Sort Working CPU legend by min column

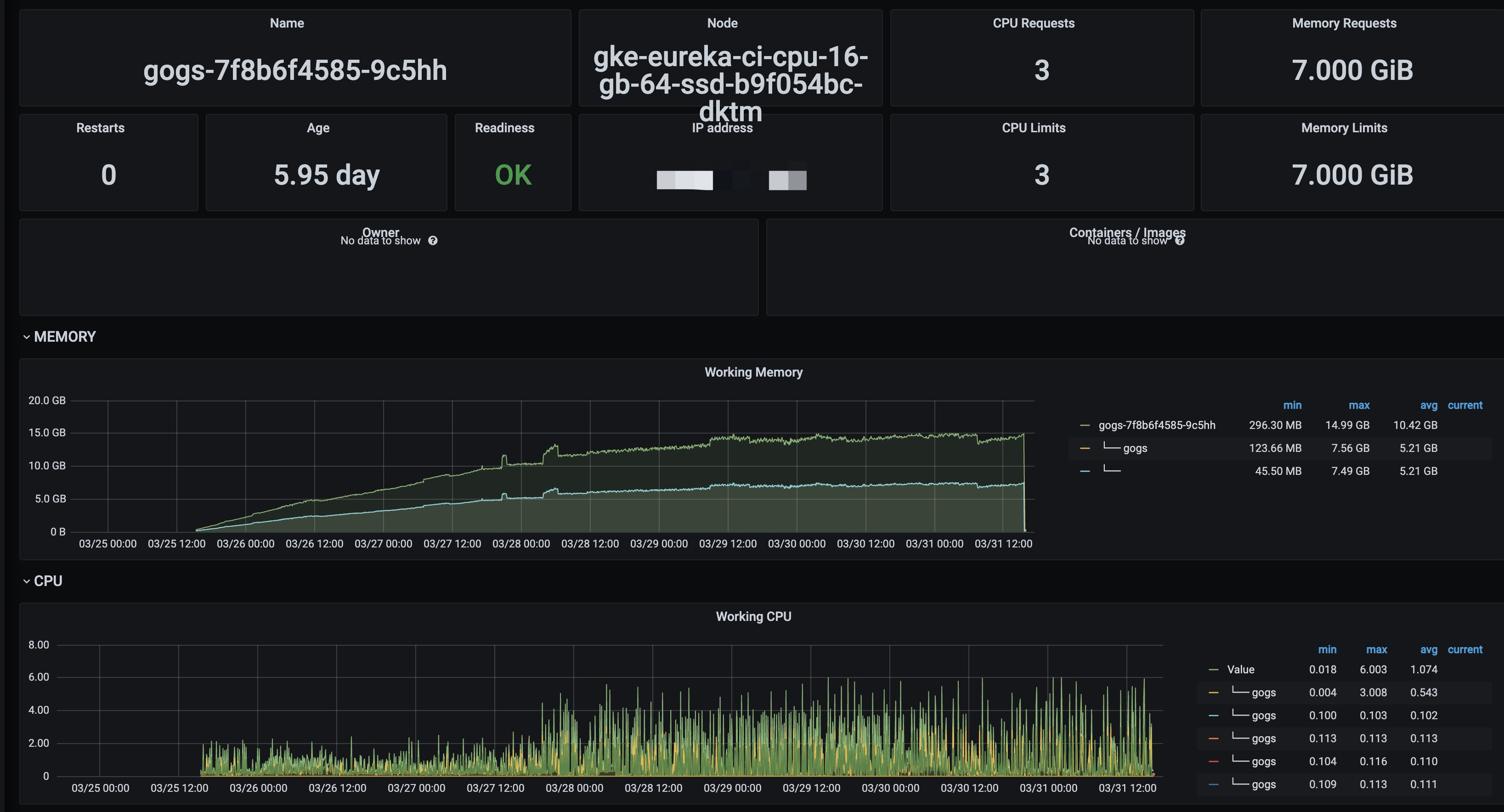(x=1327, y=649)
